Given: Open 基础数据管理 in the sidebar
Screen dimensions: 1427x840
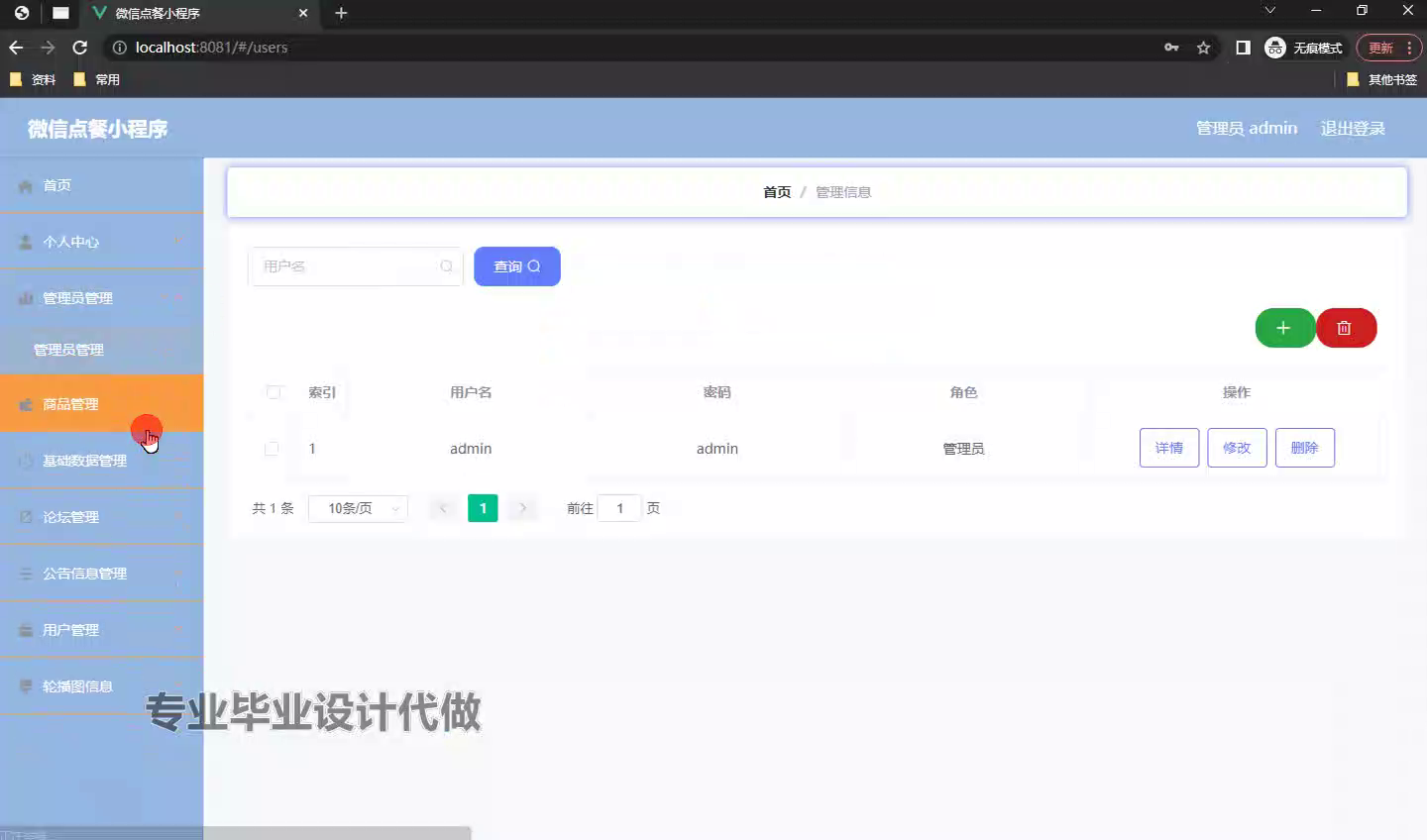Looking at the screenshot, I should pyautogui.click(x=101, y=461).
